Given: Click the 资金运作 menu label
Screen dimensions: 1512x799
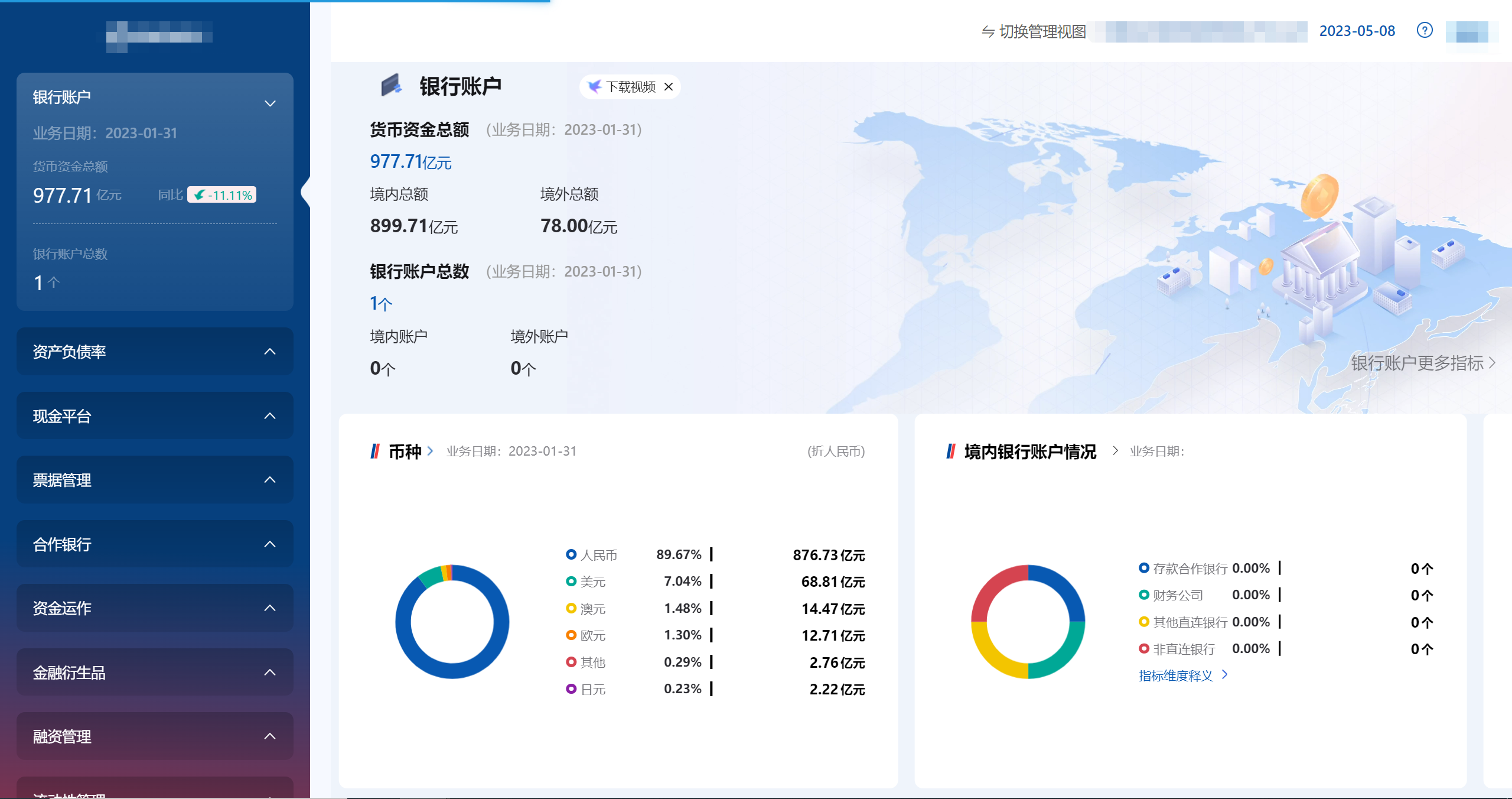Looking at the screenshot, I should tap(62, 608).
